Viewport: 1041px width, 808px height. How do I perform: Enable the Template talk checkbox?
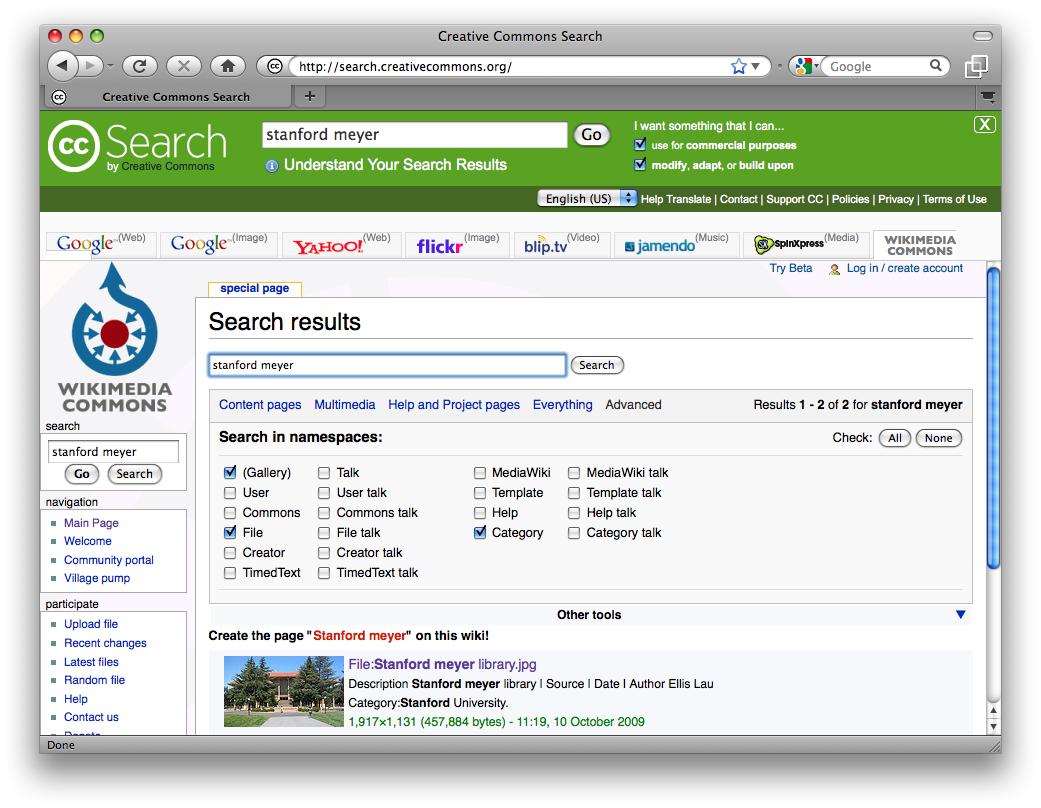click(574, 493)
